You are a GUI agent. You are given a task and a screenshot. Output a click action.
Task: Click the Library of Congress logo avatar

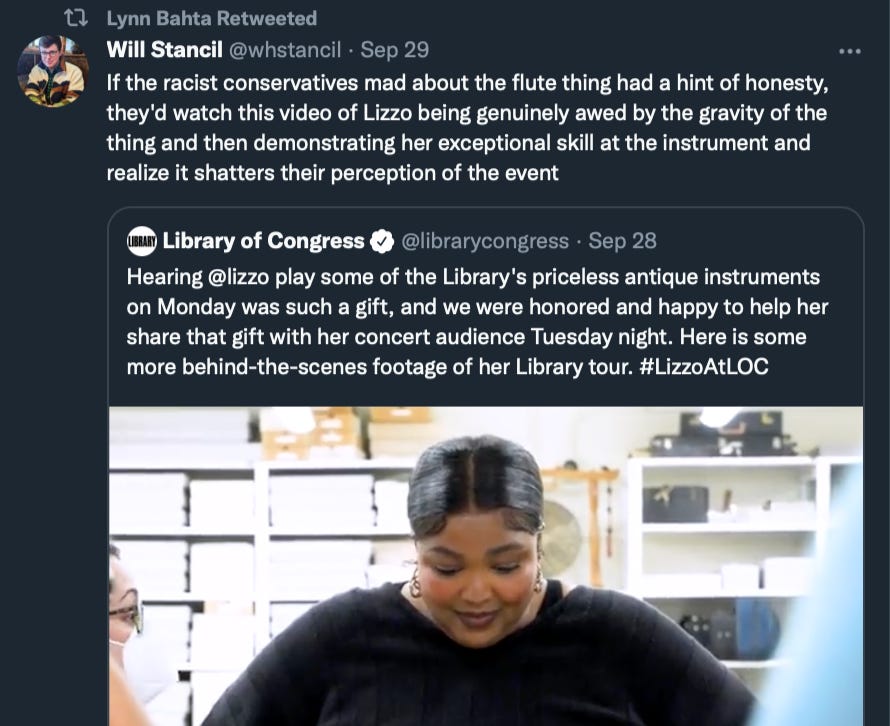[x=142, y=241]
